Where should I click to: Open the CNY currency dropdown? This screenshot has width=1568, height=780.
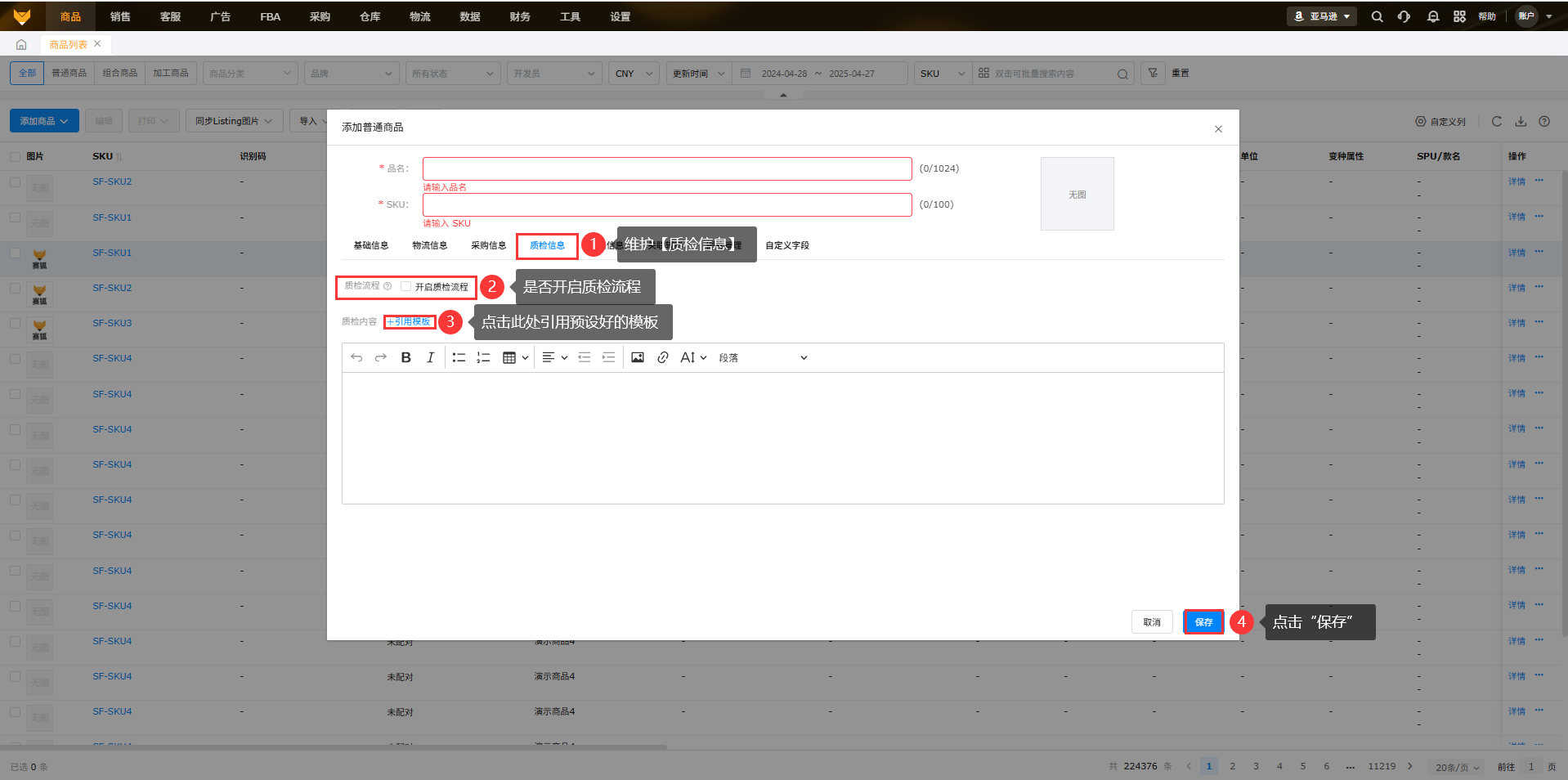(x=634, y=74)
